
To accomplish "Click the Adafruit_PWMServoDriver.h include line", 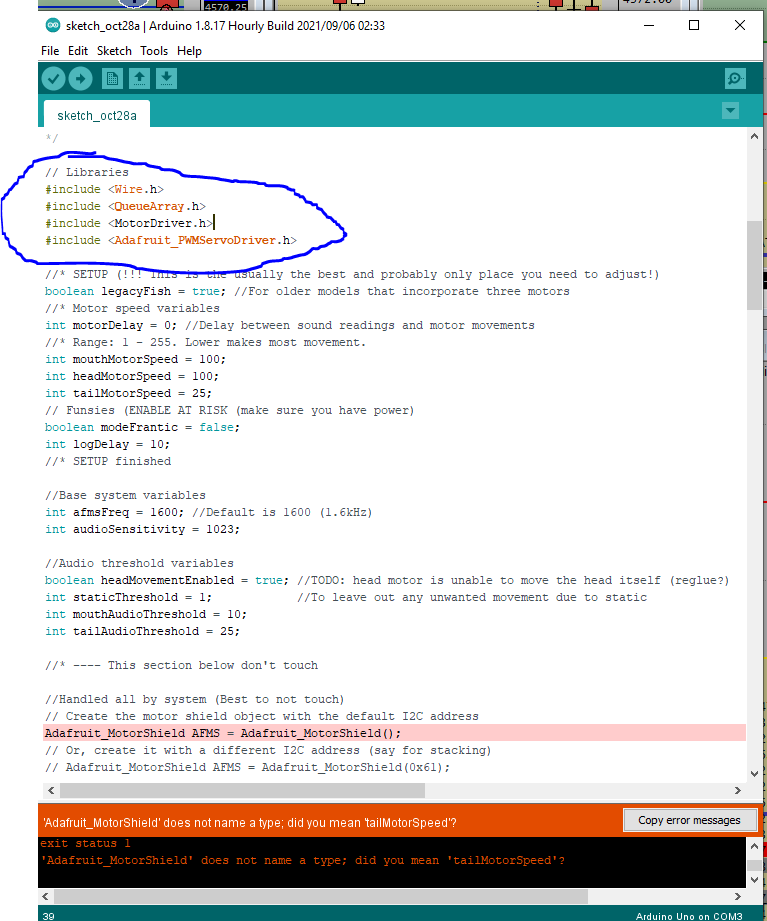I will point(171,240).
